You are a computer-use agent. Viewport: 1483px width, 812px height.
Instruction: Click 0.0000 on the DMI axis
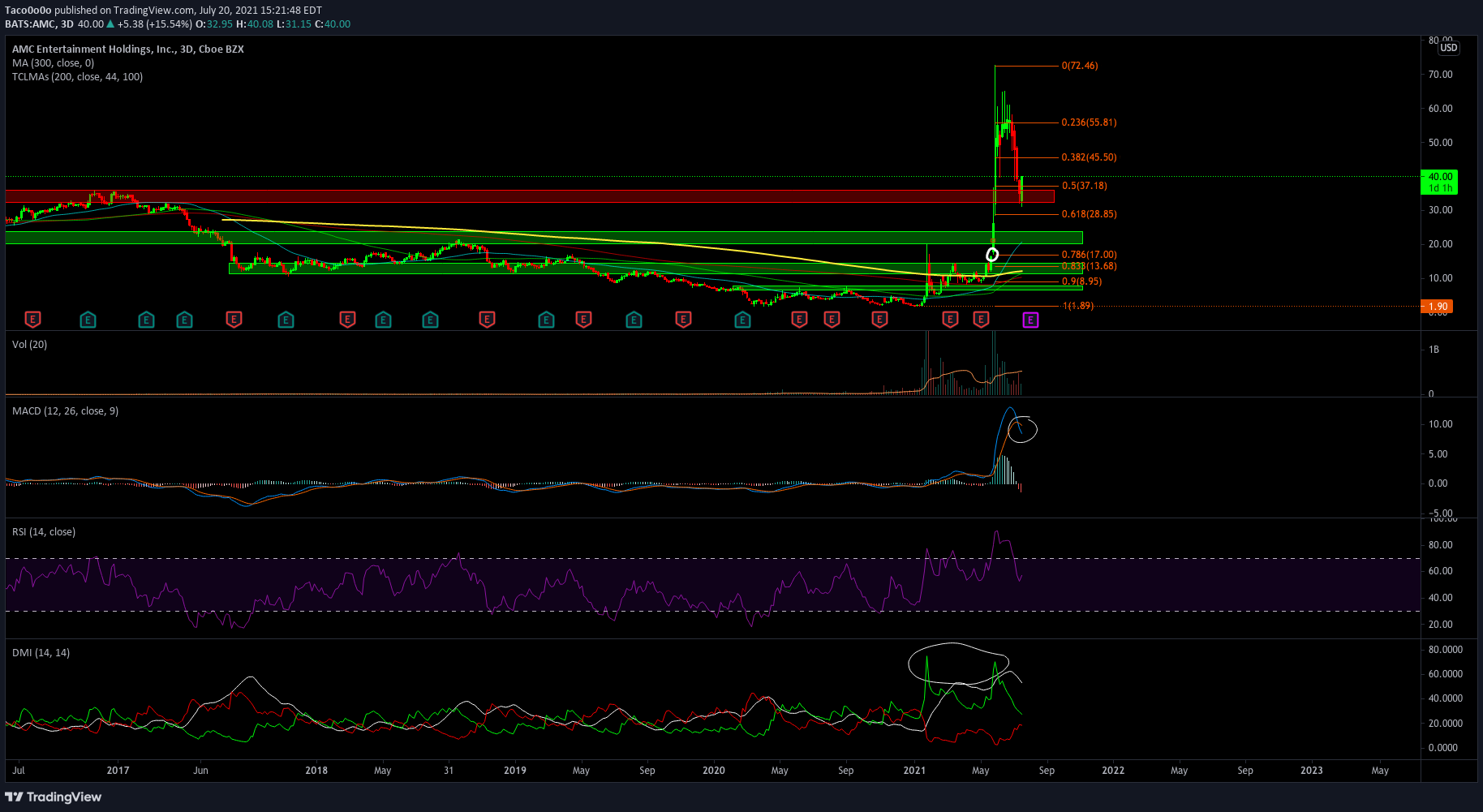coord(1443,748)
